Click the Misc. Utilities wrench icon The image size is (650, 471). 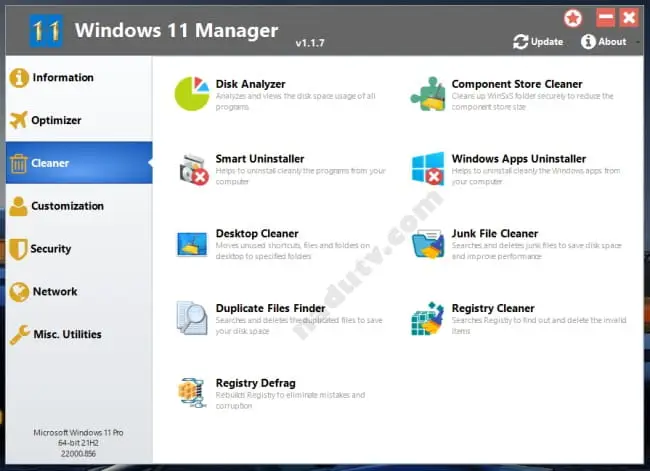pos(19,335)
